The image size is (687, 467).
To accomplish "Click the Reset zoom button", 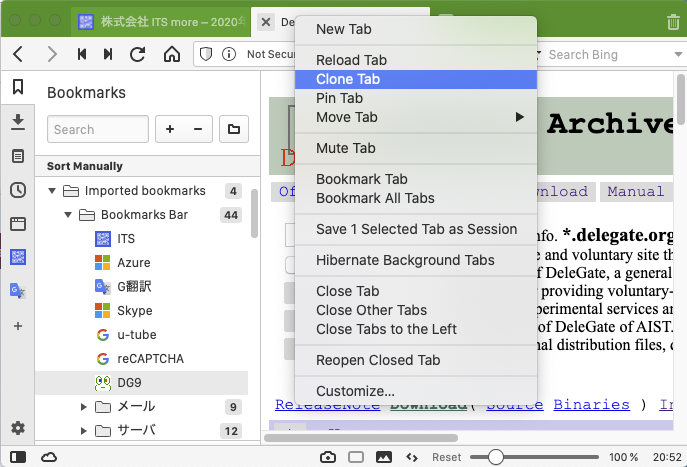I will pyautogui.click(x=446, y=457).
